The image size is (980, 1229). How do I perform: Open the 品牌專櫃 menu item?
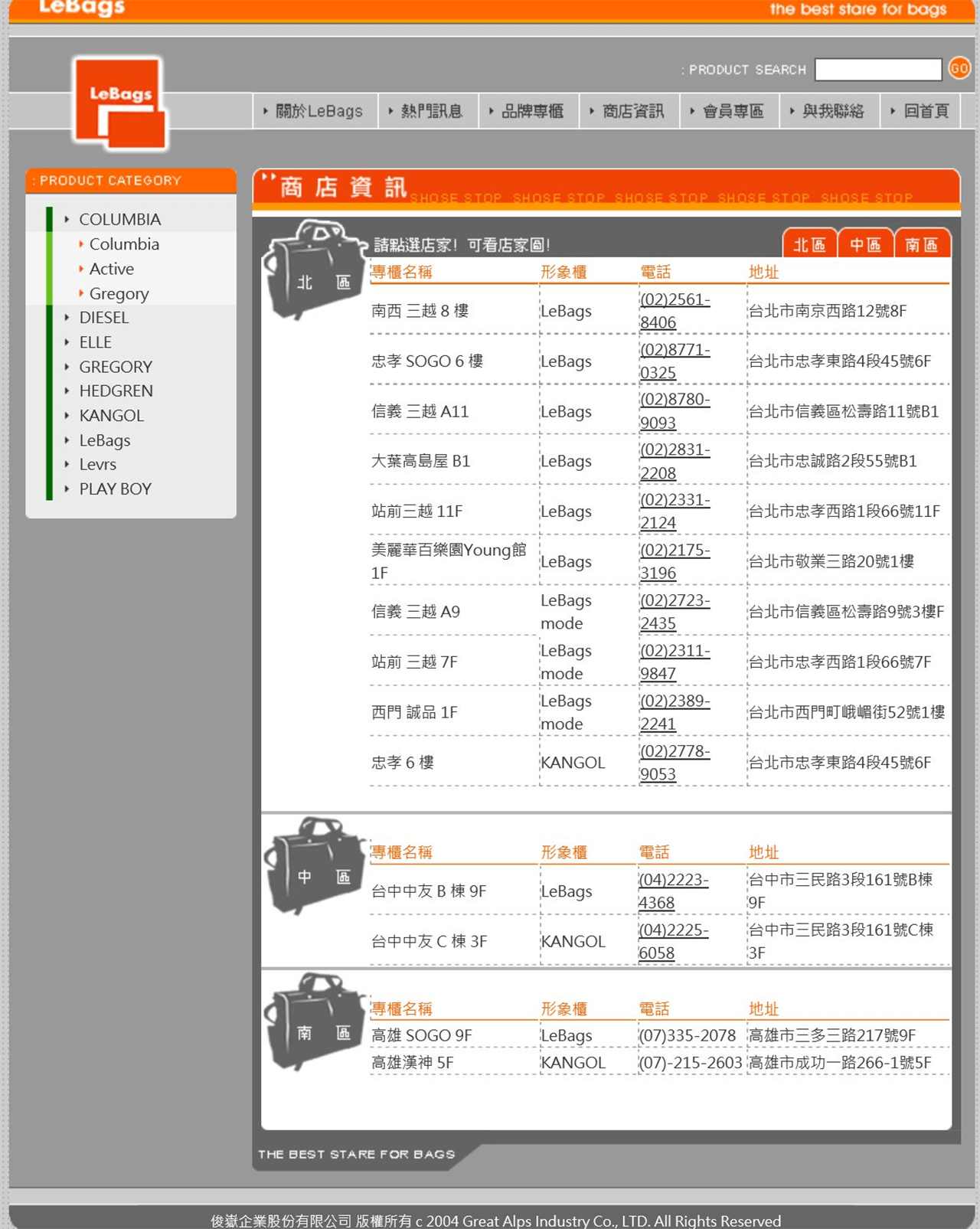pos(530,111)
